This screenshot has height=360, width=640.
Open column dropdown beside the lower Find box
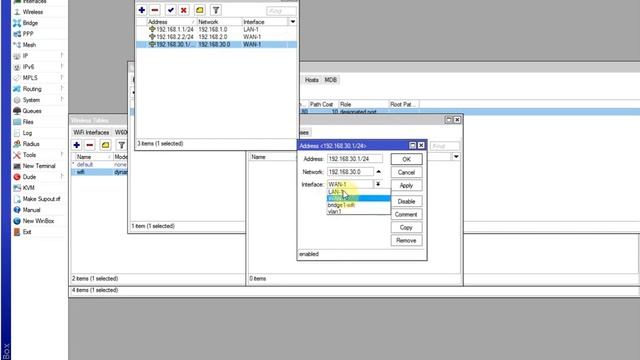(x=456, y=157)
